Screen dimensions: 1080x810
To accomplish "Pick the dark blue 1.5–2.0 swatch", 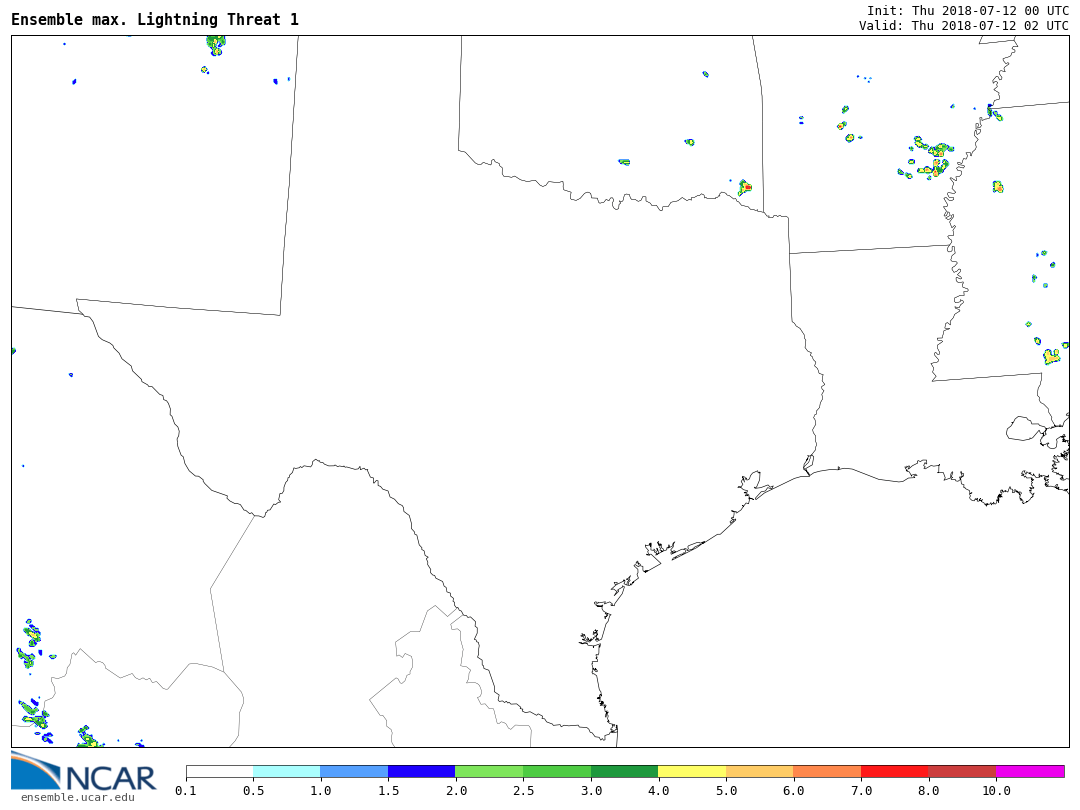I will (x=421, y=771).
